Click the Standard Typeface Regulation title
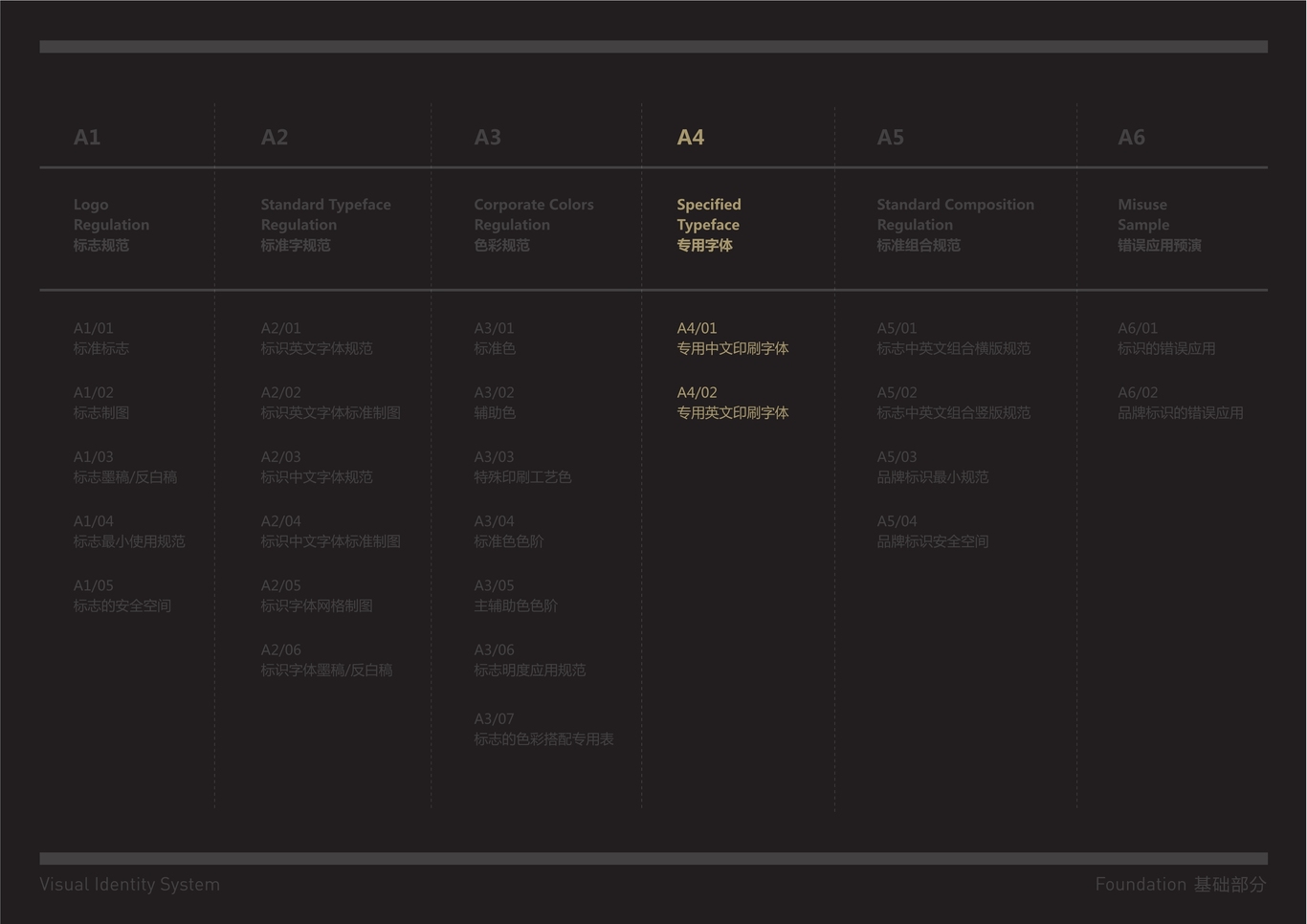This screenshot has width=1307, height=924. click(326, 225)
